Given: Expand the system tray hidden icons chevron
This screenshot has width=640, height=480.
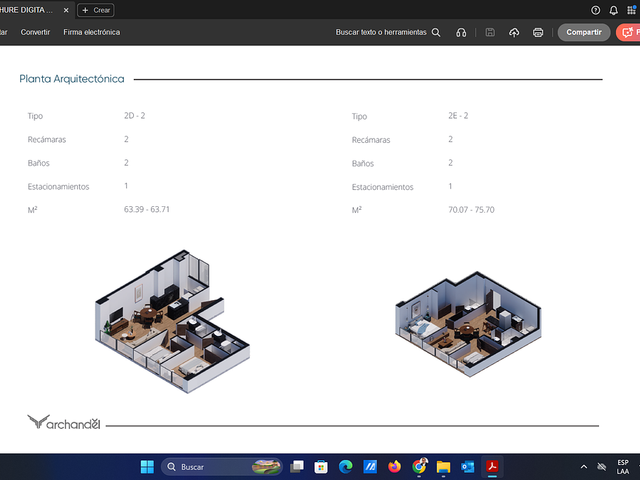Looking at the screenshot, I should click(584, 467).
